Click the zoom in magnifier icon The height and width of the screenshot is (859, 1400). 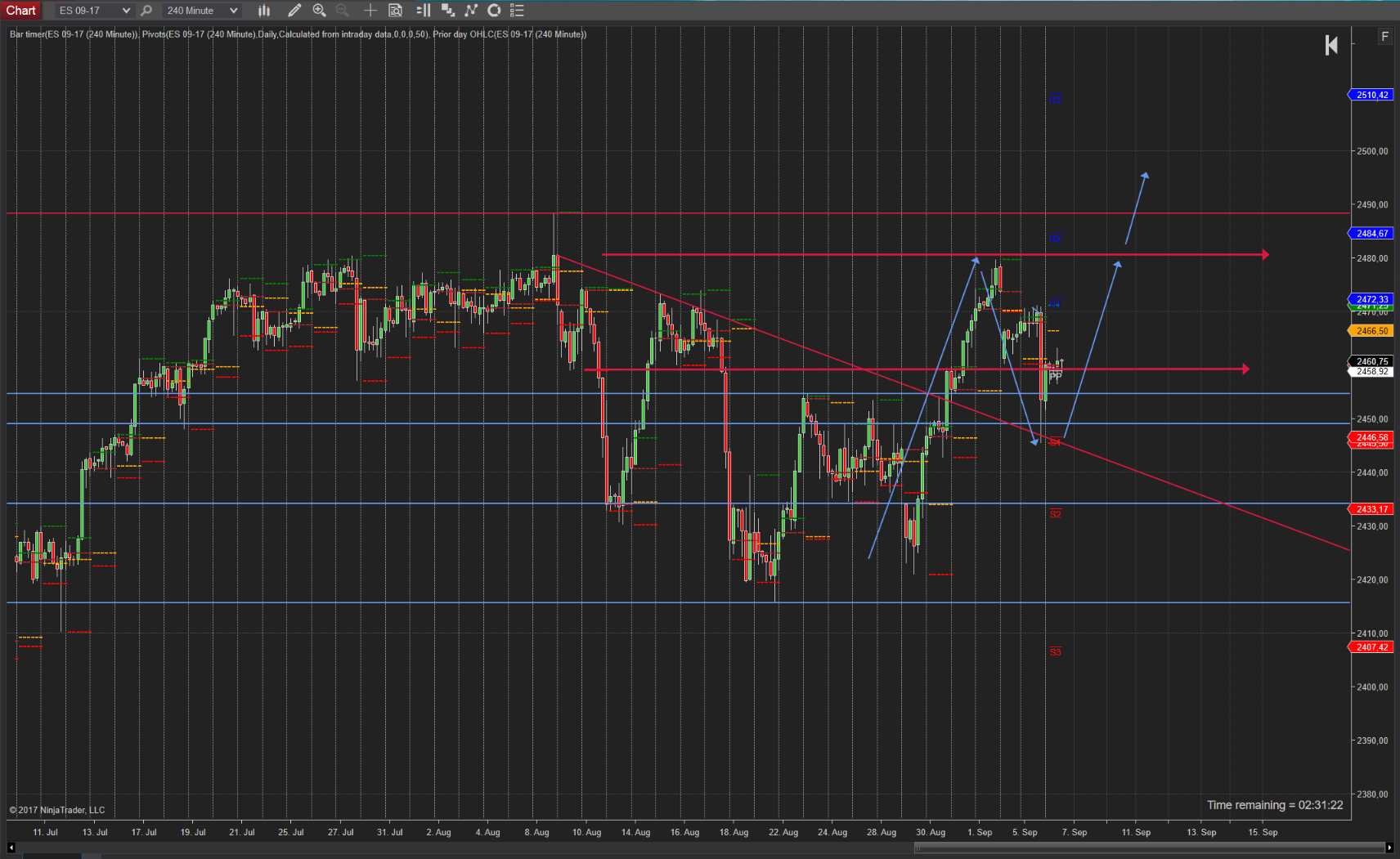pos(320,11)
